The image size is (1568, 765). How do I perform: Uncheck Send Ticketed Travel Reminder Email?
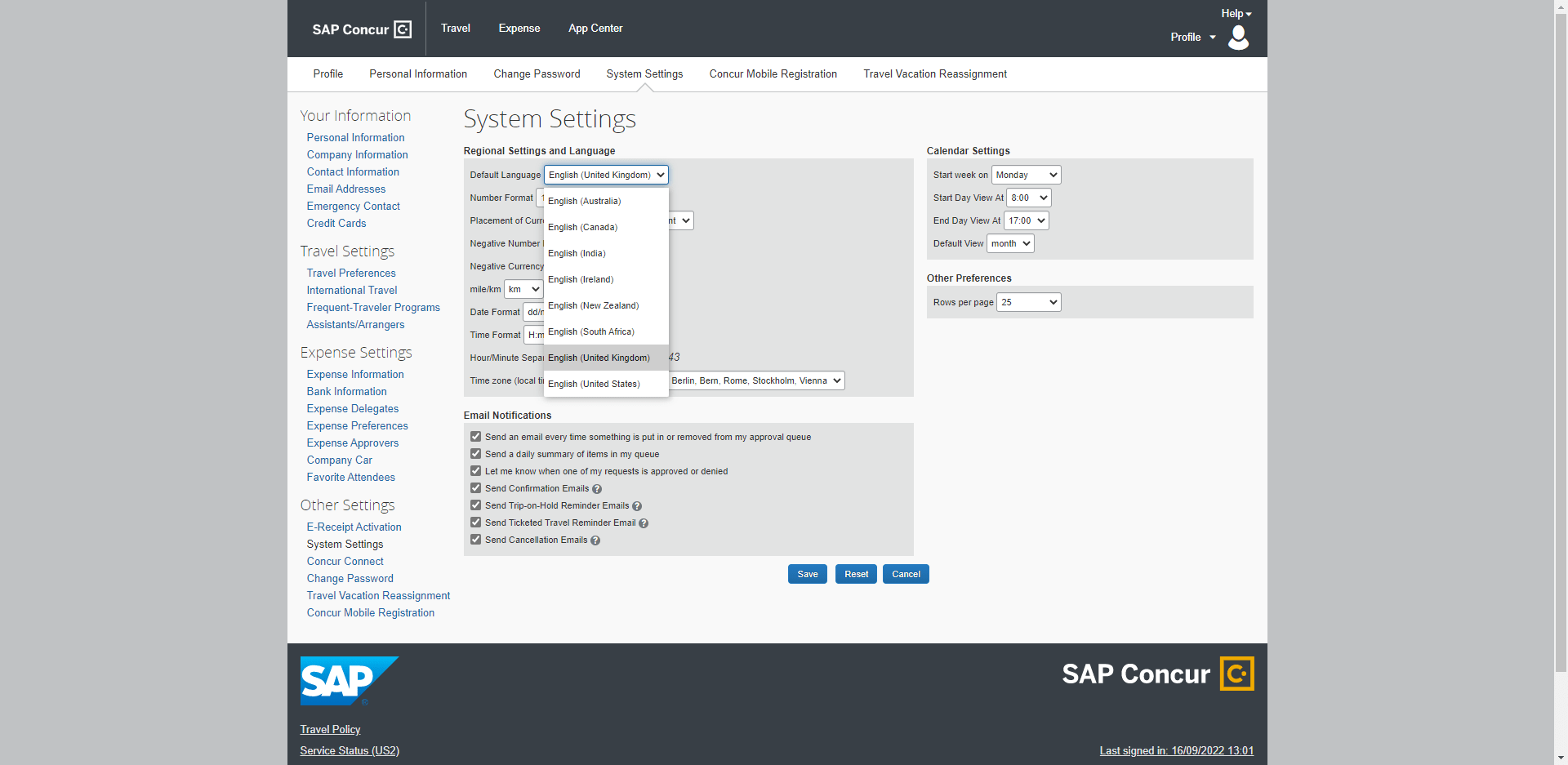(x=476, y=523)
